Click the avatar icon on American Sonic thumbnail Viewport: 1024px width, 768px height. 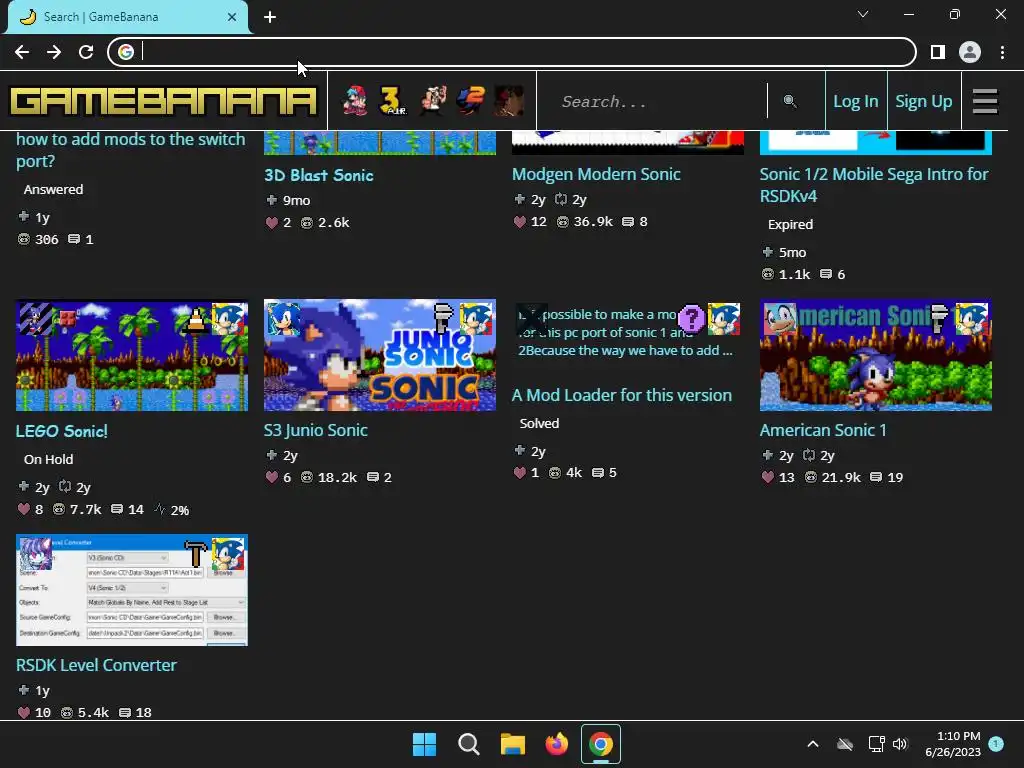(780, 319)
